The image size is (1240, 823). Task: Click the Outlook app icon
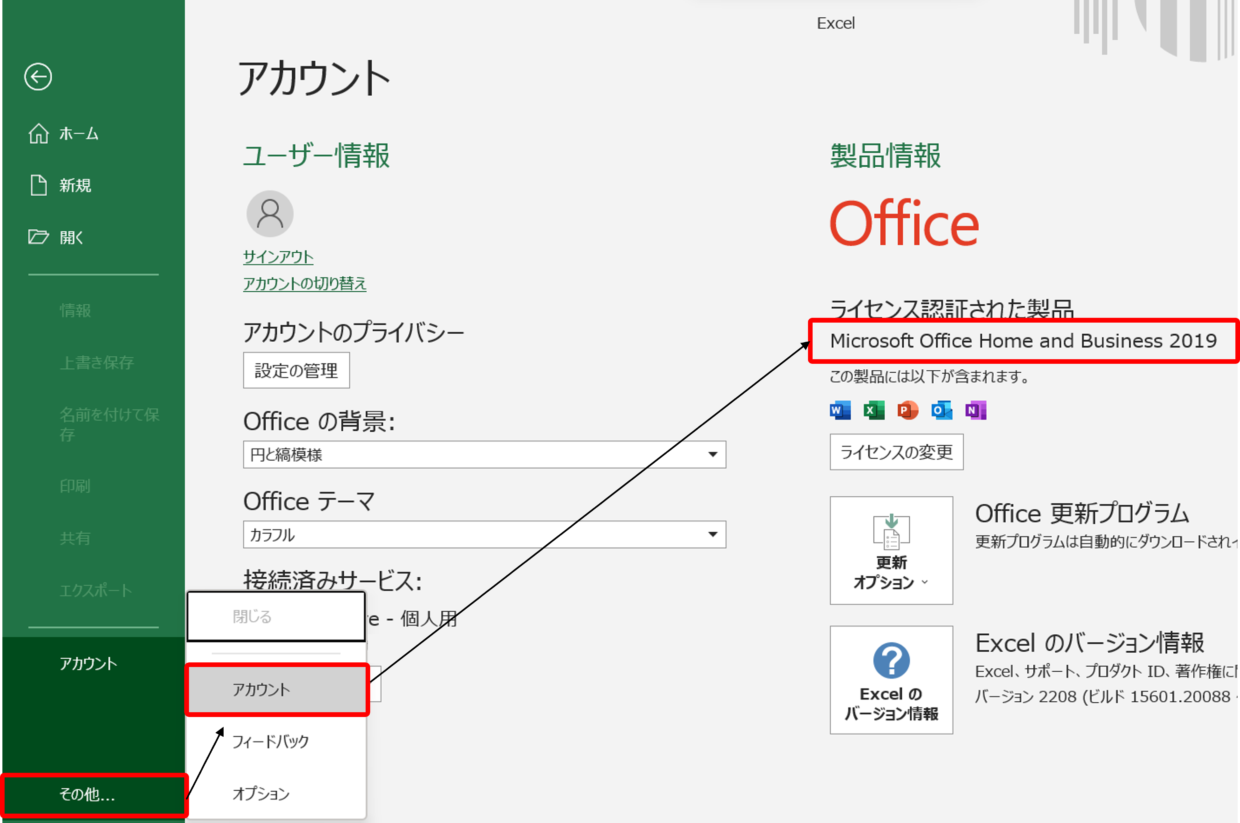pyautogui.click(x=942, y=410)
